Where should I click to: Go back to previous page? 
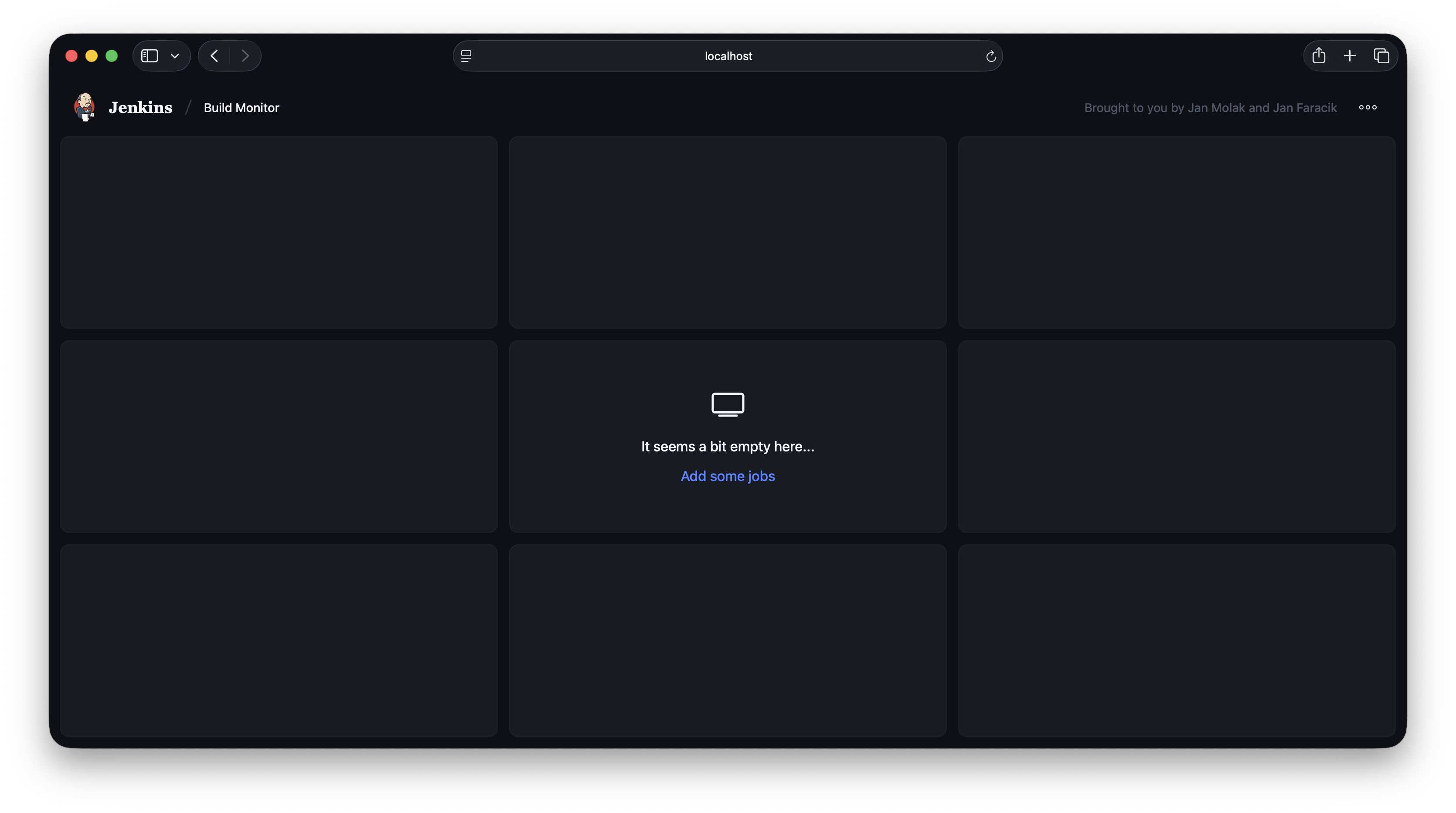tap(214, 56)
